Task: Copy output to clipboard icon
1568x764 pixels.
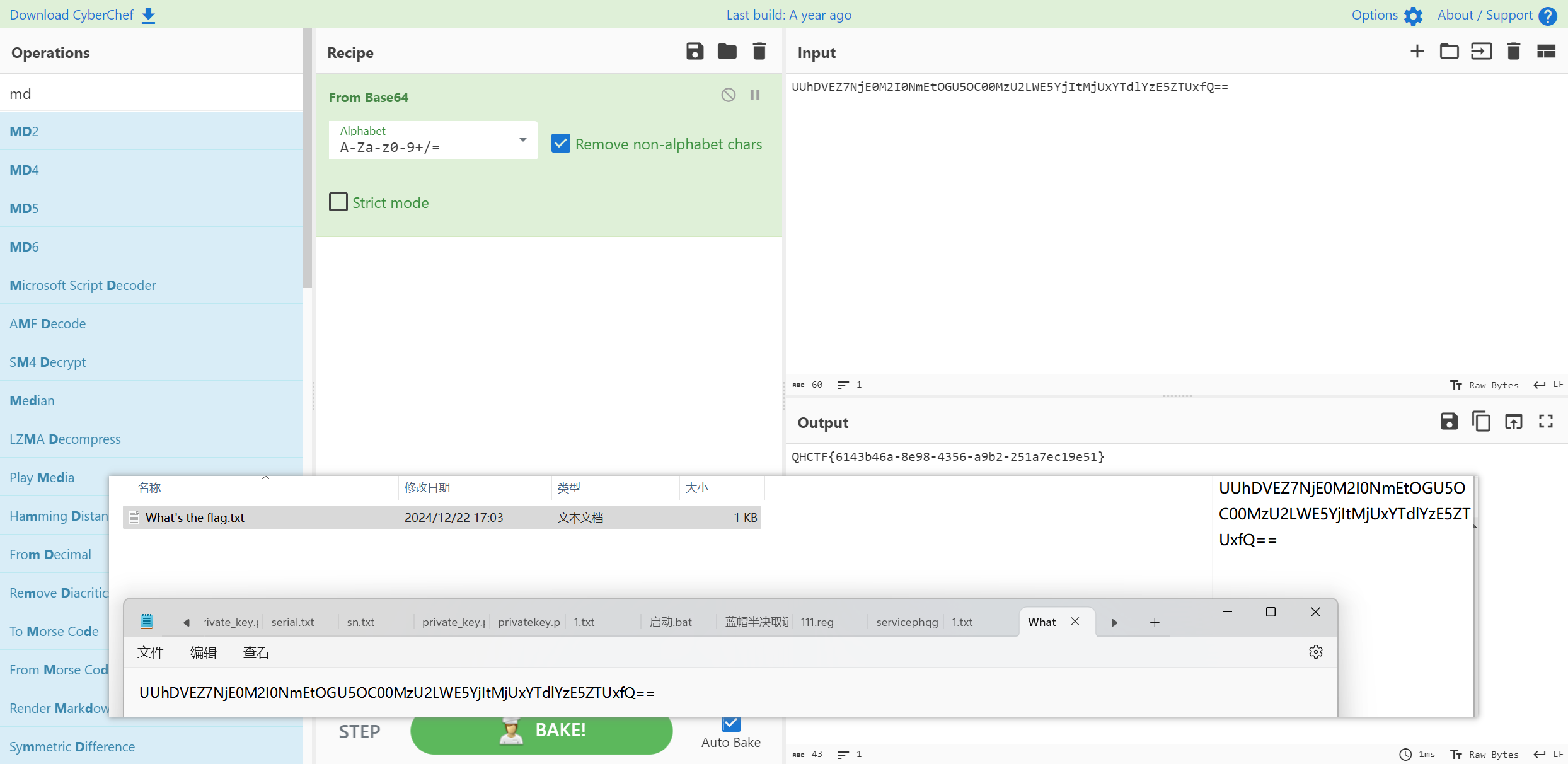Action: (x=1481, y=422)
